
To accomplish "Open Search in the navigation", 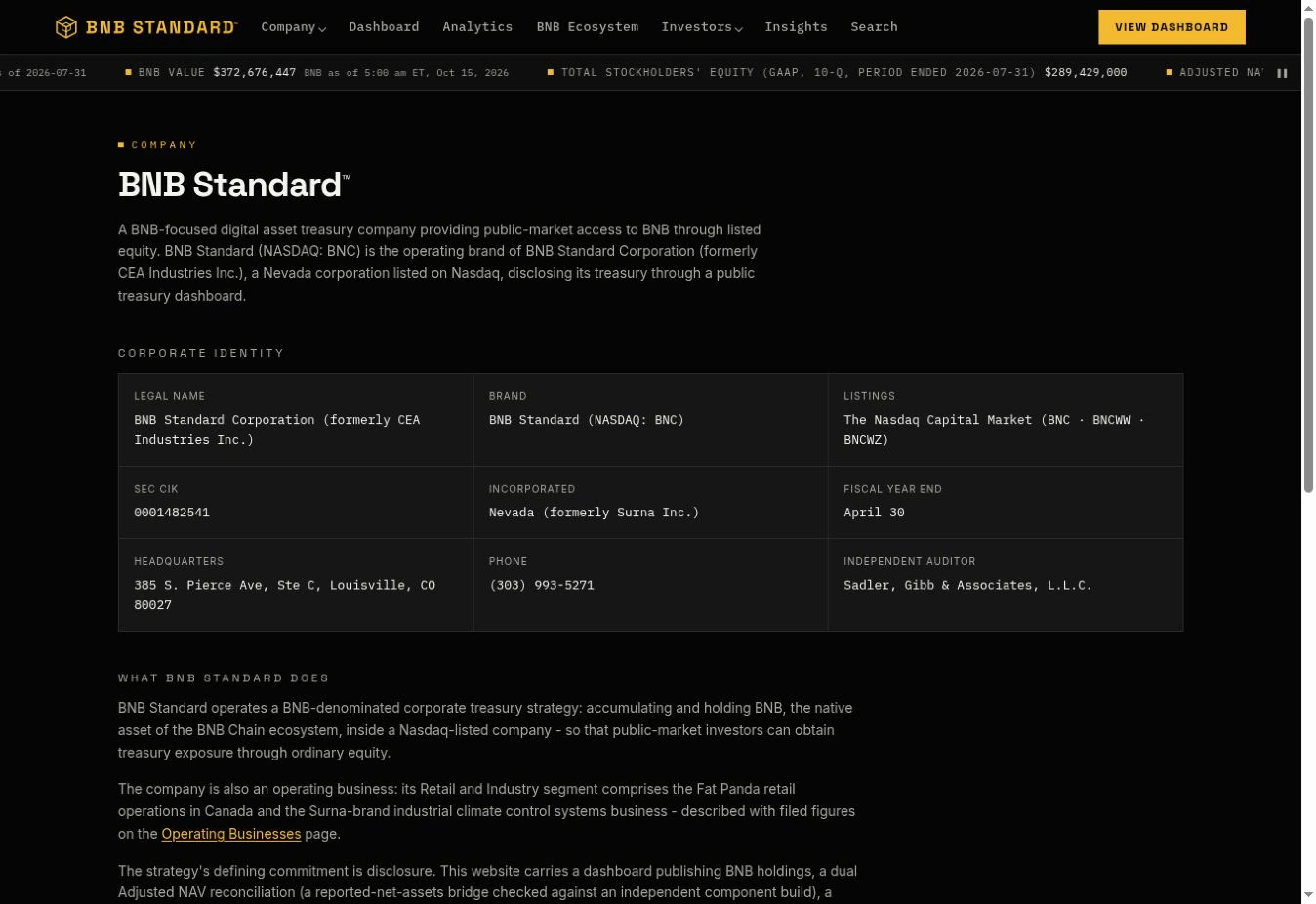I will coord(874,27).
